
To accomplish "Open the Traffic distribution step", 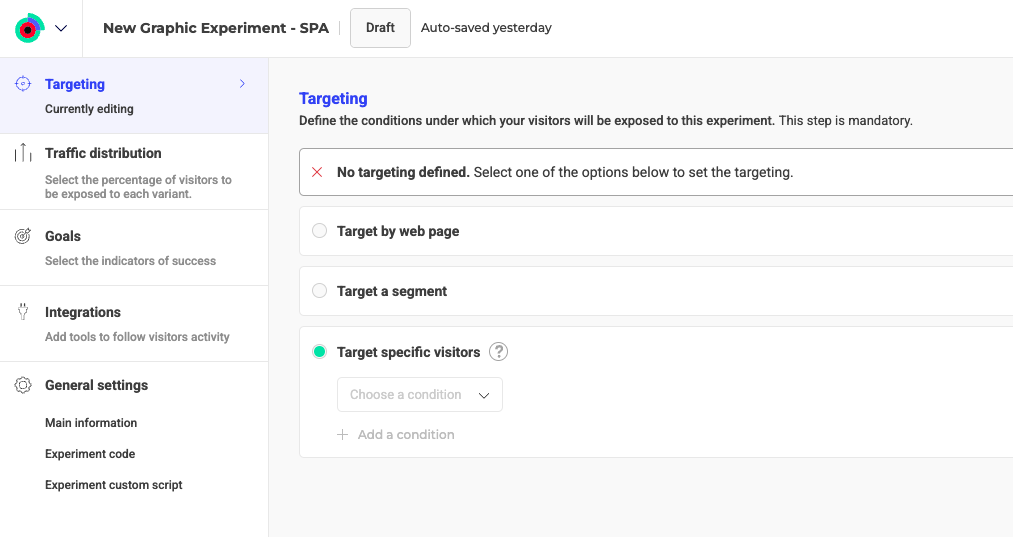I will click(103, 153).
